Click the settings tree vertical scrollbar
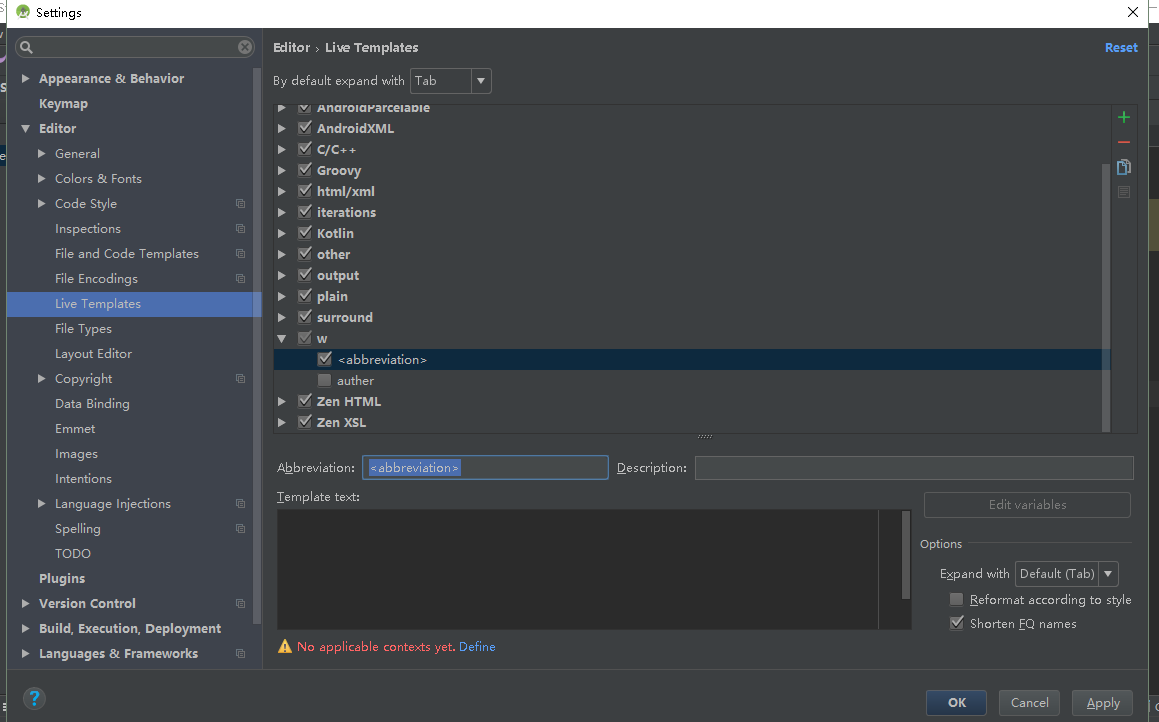The height and width of the screenshot is (722, 1159). [256, 346]
